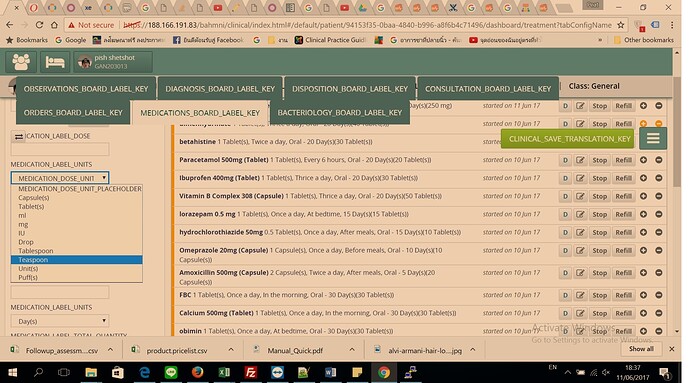The width and height of the screenshot is (690, 383).
Task: Open FileZilla from the taskbar
Action: coord(250,372)
